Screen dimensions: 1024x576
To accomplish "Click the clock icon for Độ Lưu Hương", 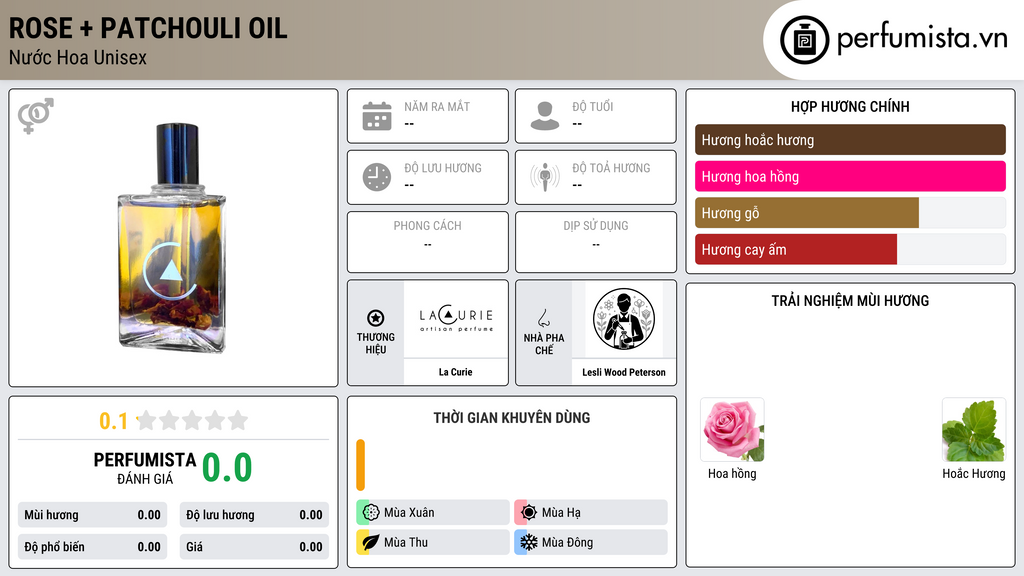I will click(377, 177).
